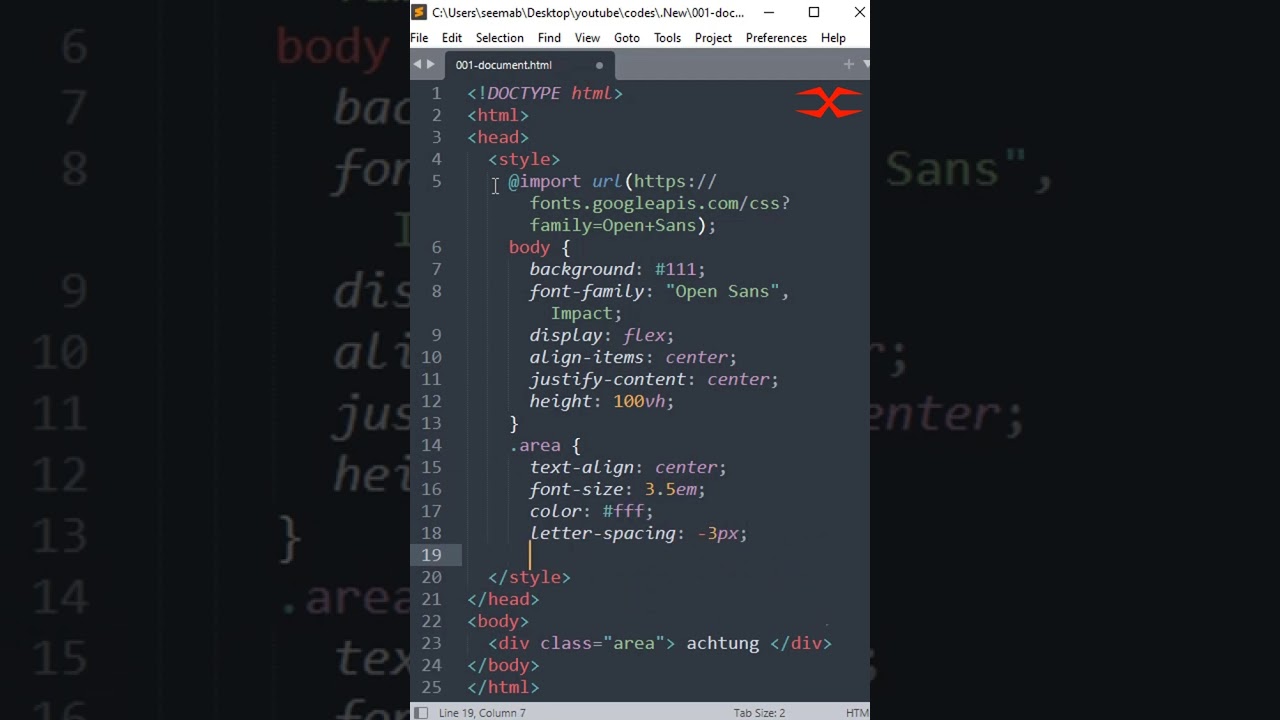The image size is (1280, 720).
Task: Open the Tools menu
Action: click(x=667, y=38)
